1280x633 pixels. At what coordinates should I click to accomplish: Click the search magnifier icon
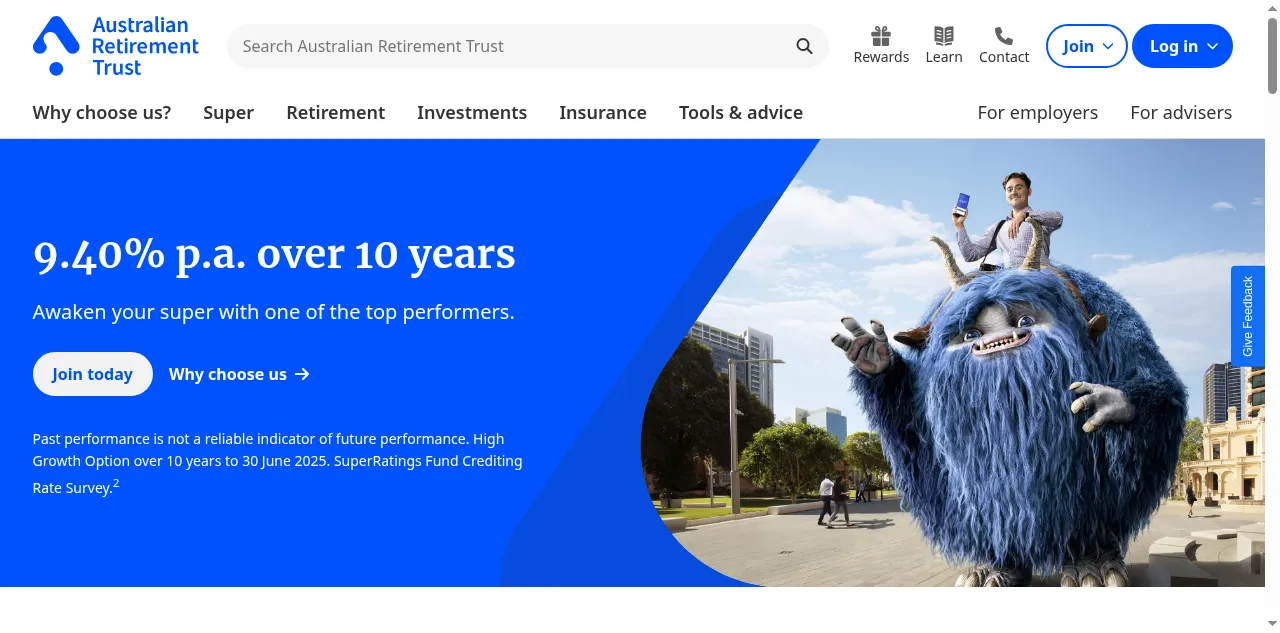(804, 46)
